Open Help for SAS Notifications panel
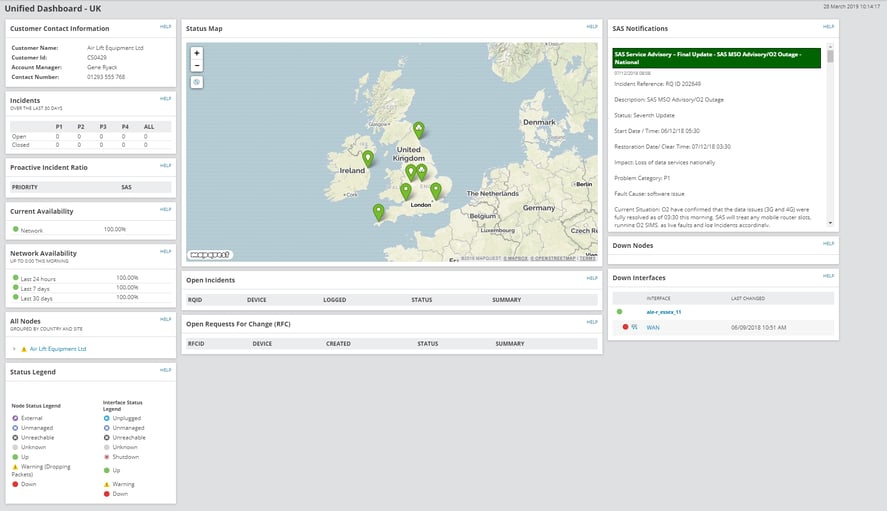This screenshot has width=887, height=511. pos(827,26)
